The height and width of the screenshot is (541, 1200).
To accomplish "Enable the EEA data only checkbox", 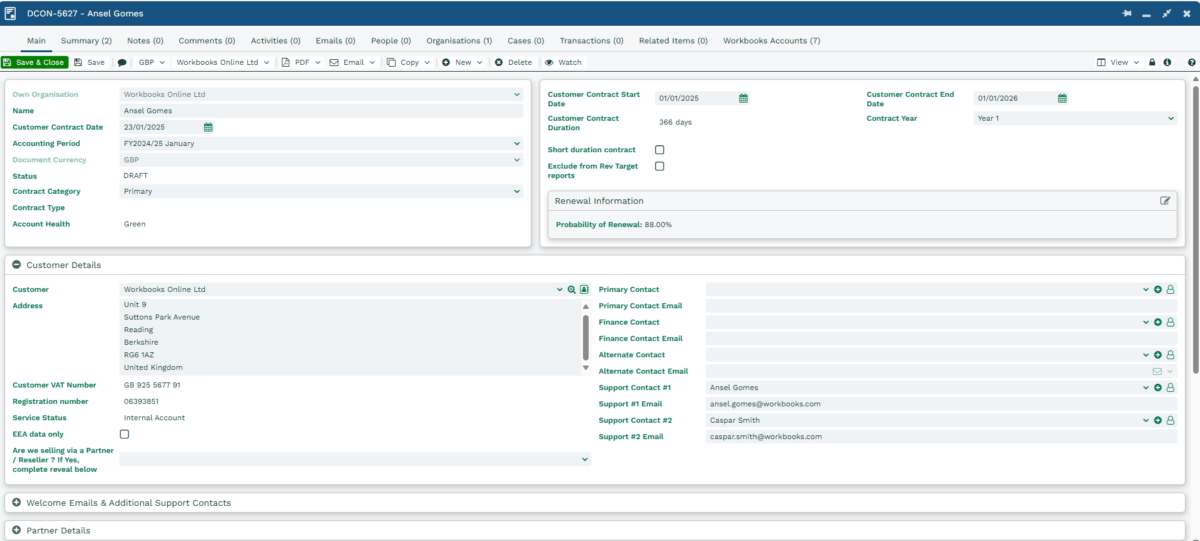I will pyautogui.click(x=124, y=434).
